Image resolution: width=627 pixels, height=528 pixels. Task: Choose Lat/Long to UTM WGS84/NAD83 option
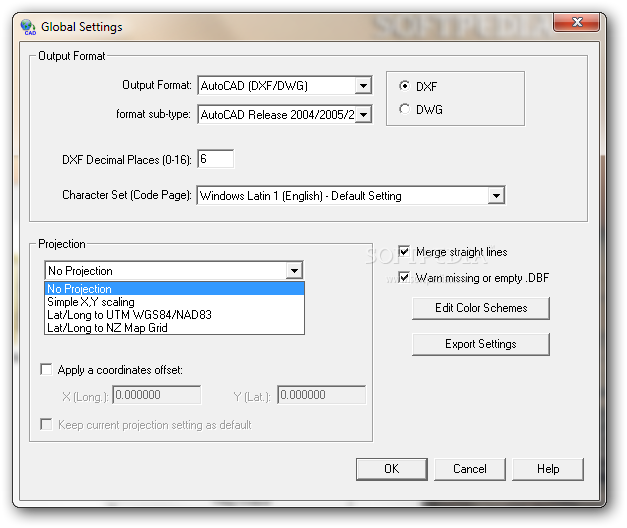pos(174,315)
